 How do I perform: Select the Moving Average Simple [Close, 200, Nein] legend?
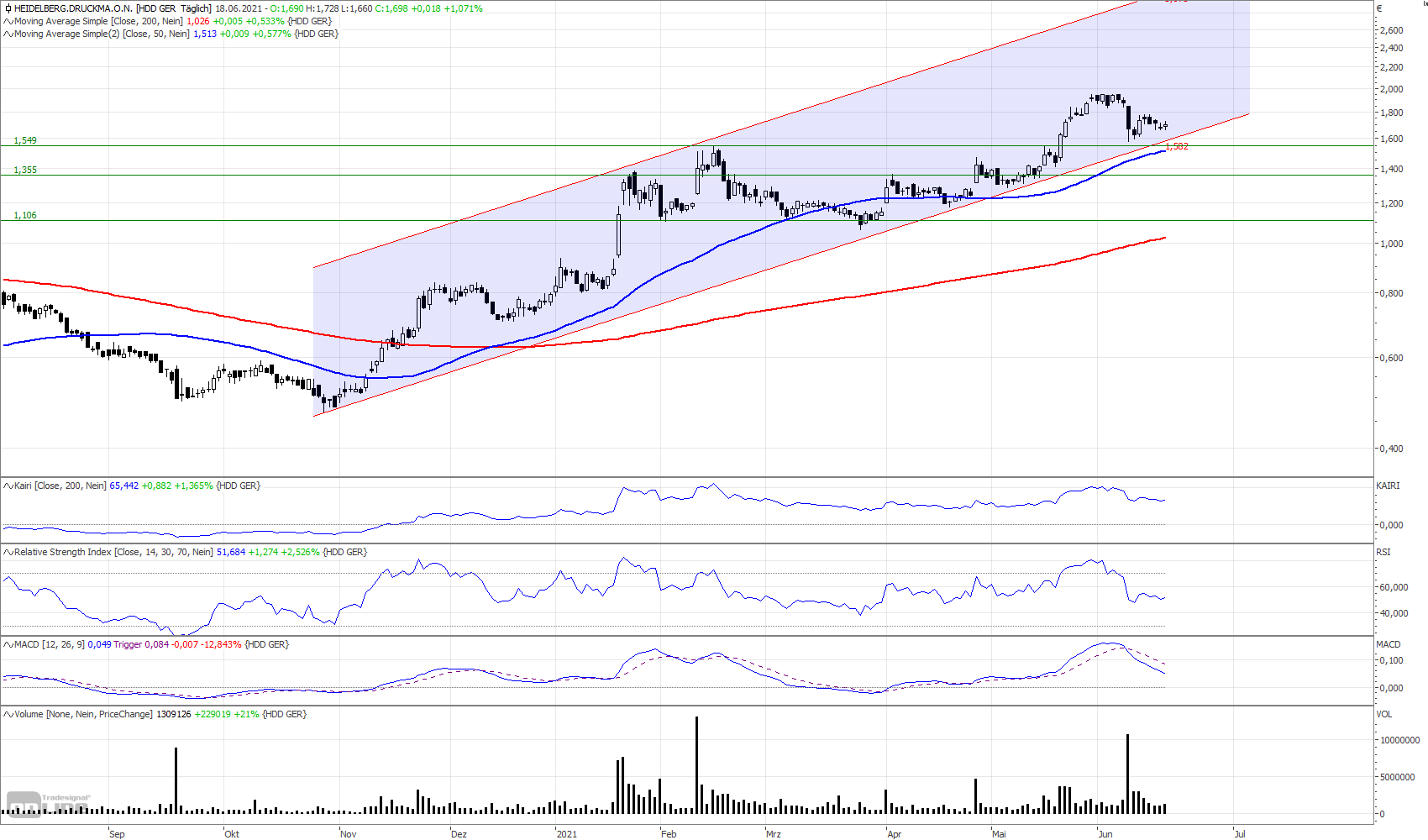click(x=98, y=21)
